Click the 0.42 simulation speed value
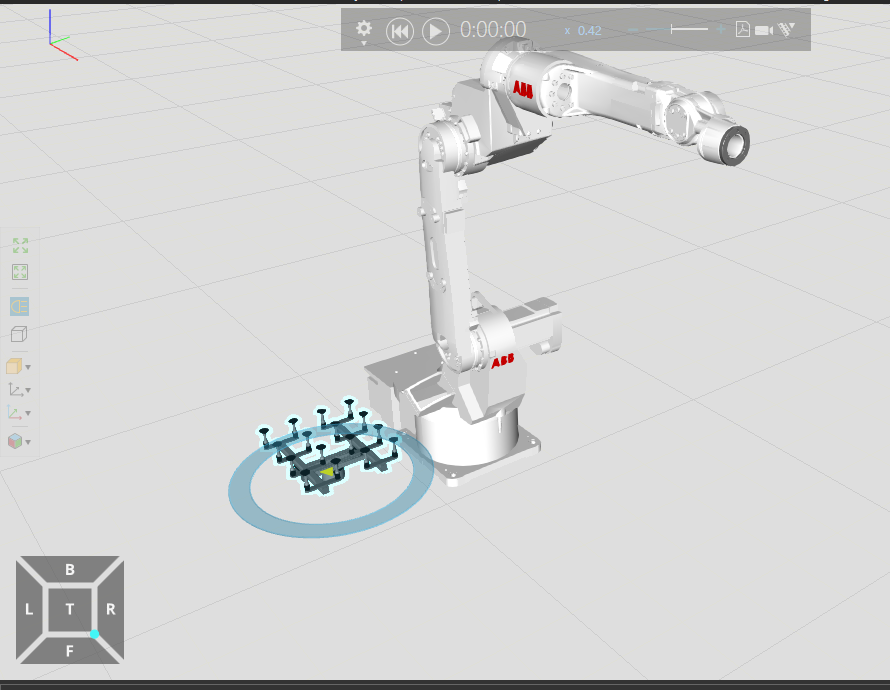 click(x=589, y=31)
